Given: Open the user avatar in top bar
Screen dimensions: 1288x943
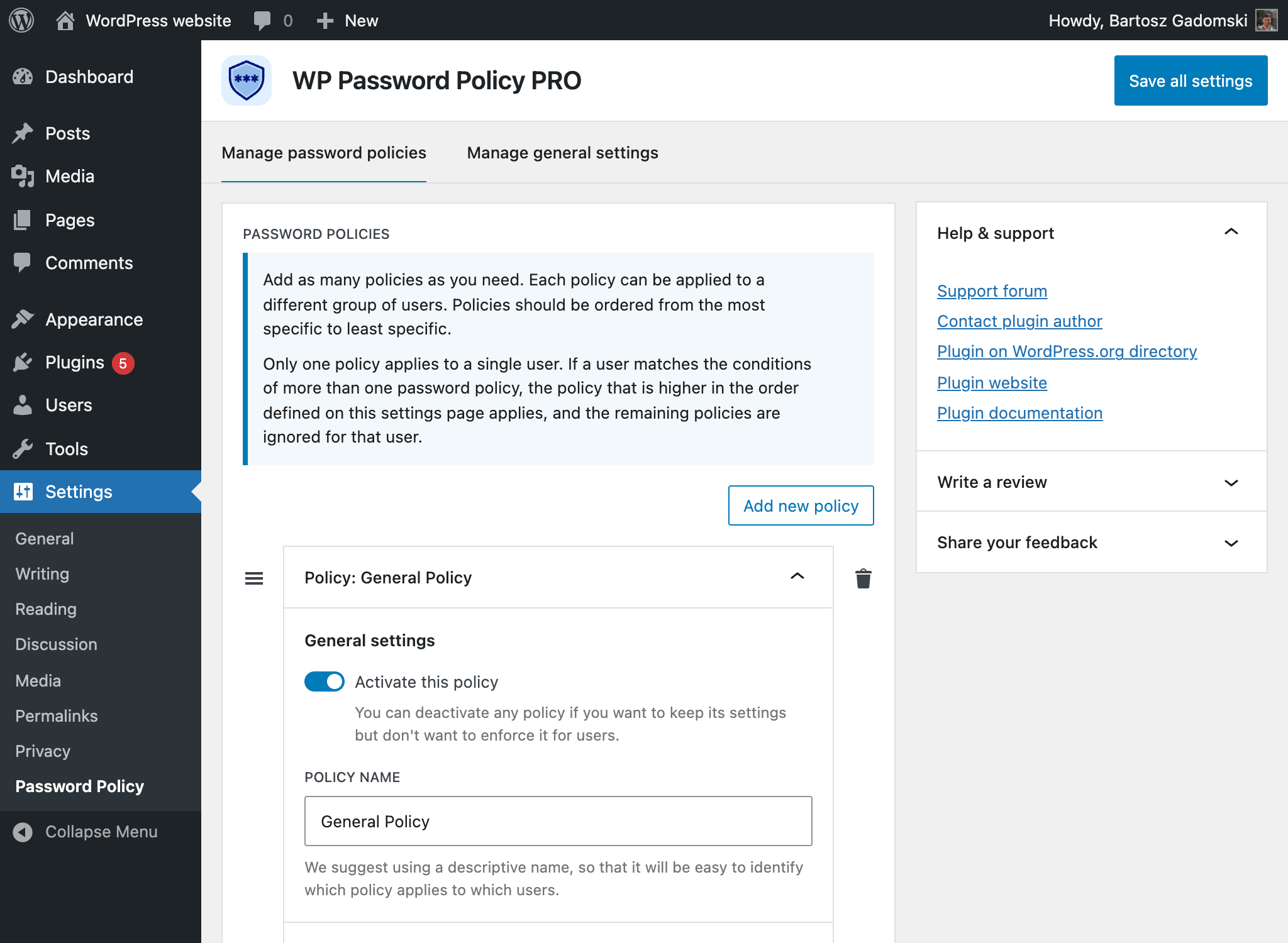Looking at the screenshot, I should pyautogui.click(x=1266, y=20).
